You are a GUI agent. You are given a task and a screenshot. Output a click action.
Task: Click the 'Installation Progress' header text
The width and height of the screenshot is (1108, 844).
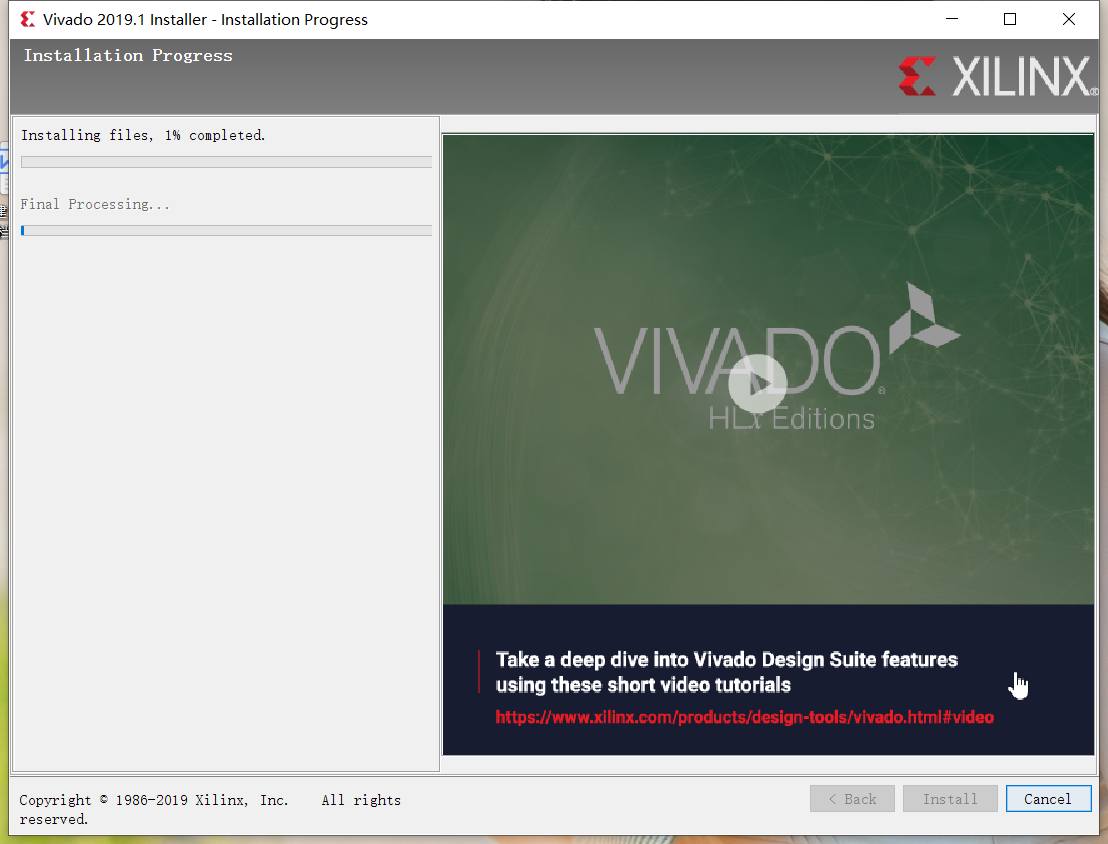tap(128, 55)
